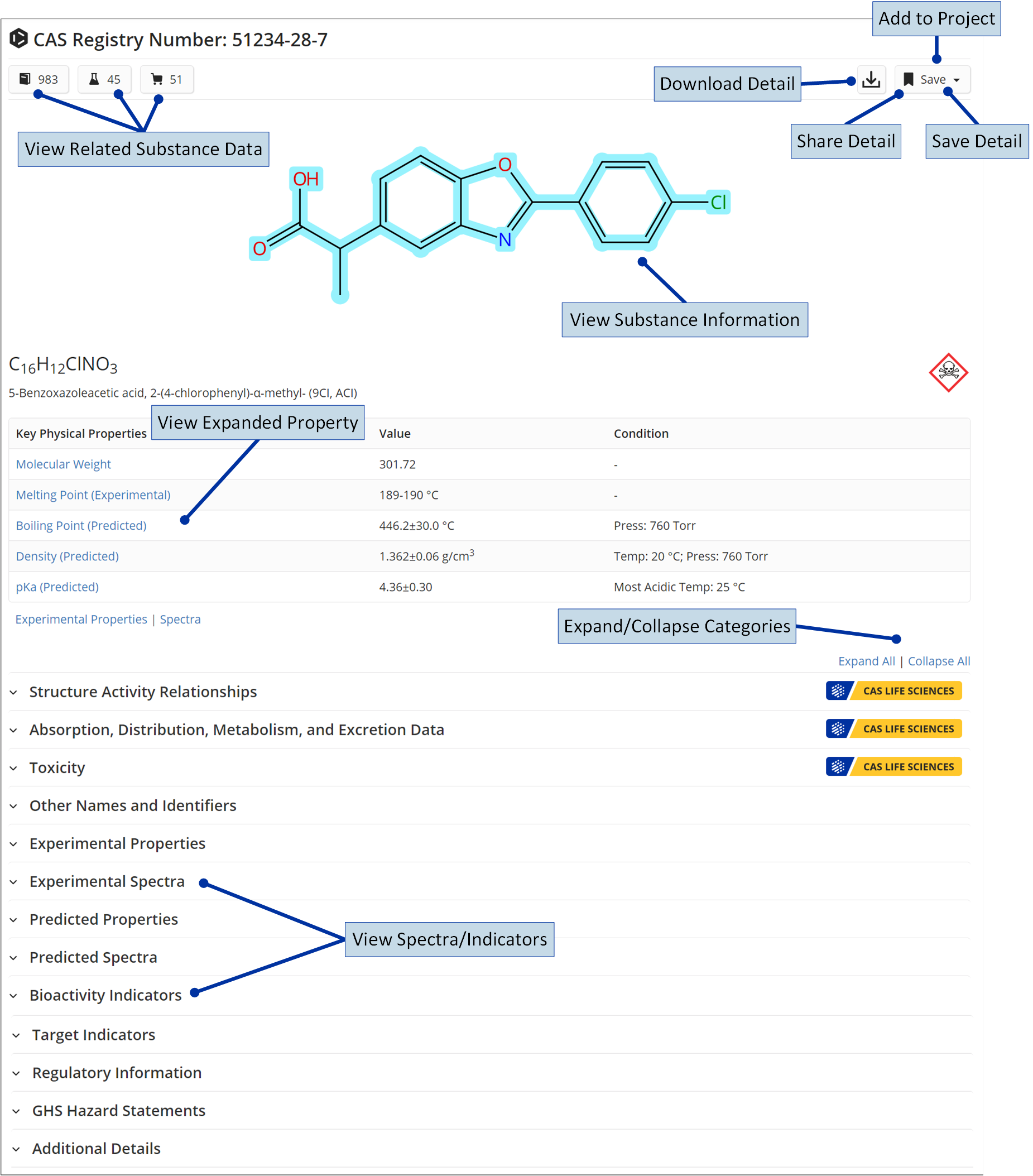Jump to Experimental Properties link under table

81,619
